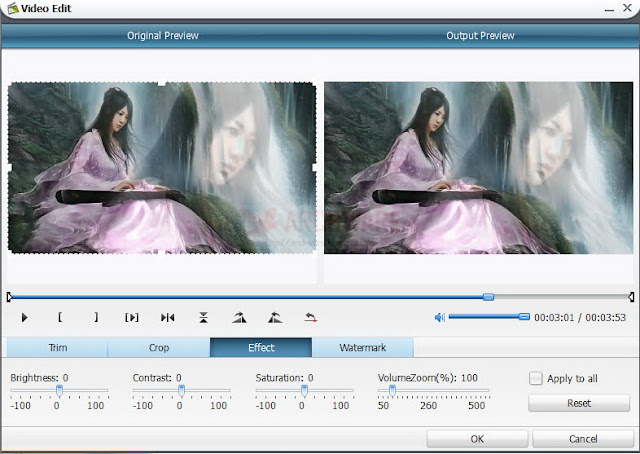Click the Saturation slider handle
This screenshot has width=640, height=454.
pos(304,391)
